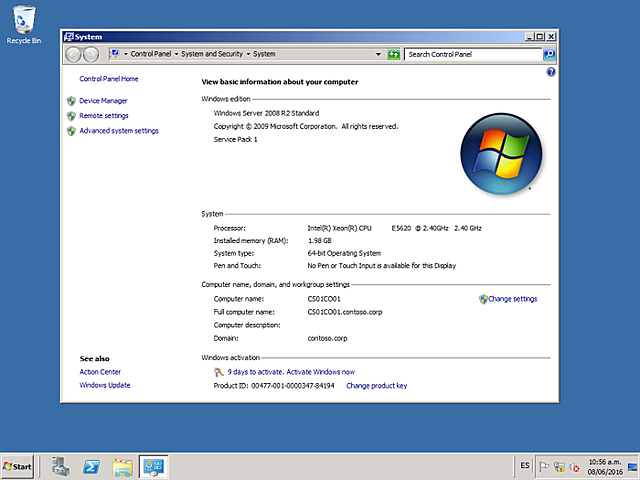Click the shield icon beside Change settings
Viewport: 640px width, 480px height.
pyautogui.click(x=483, y=299)
